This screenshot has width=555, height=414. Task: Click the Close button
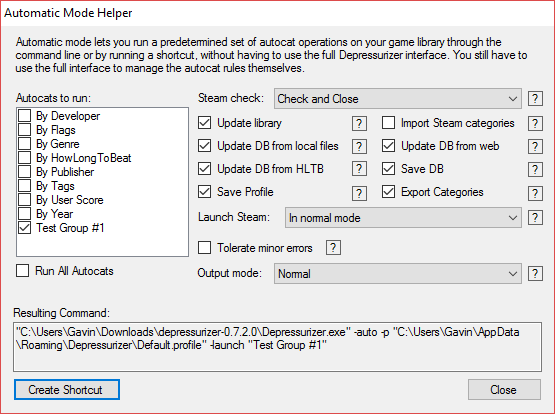(504, 390)
